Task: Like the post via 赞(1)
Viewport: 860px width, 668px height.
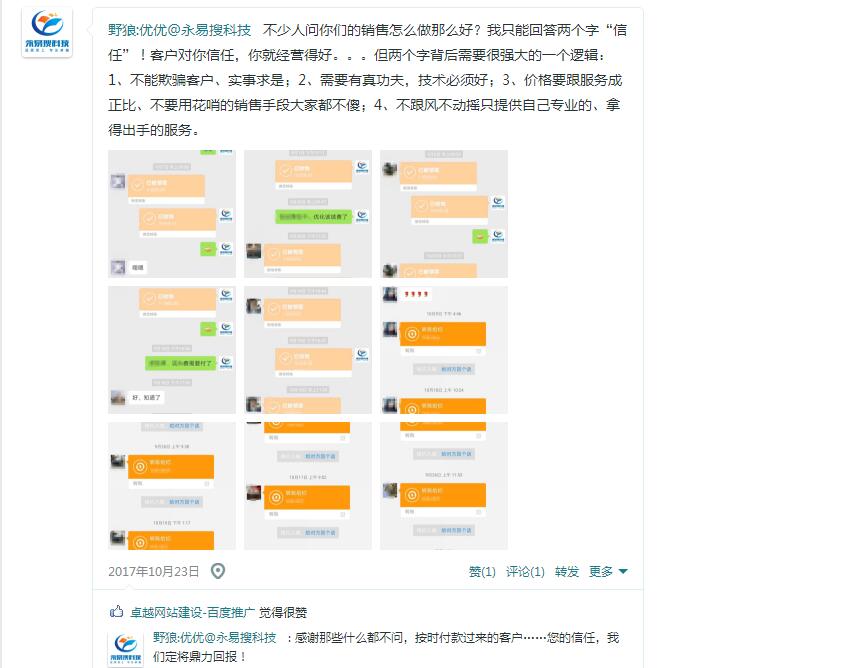Action: (x=482, y=571)
